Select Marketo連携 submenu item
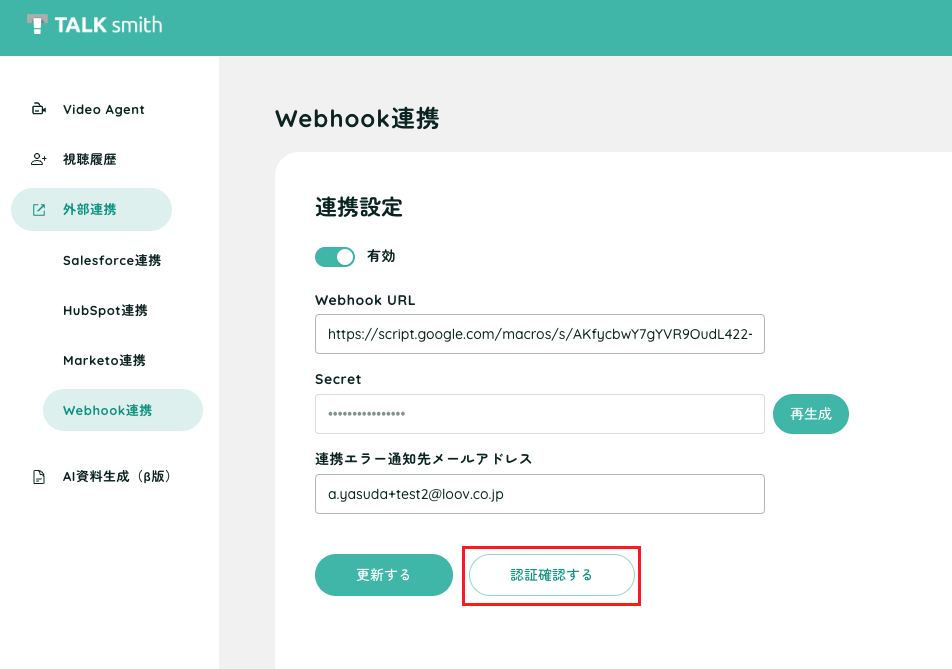Viewport: 952px width, 669px height. (104, 361)
